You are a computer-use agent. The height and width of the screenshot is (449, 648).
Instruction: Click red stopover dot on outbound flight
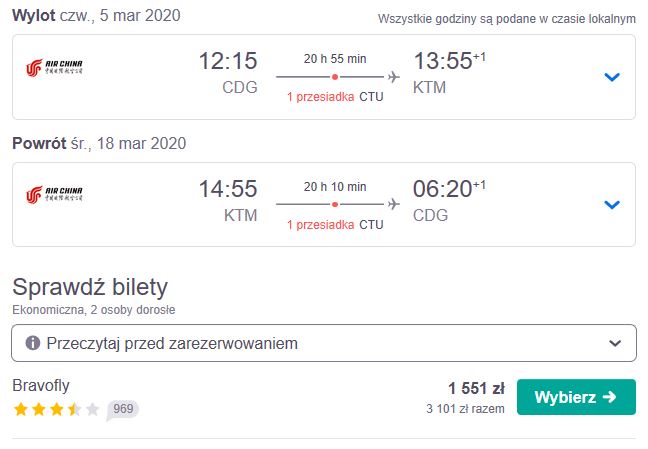335,77
